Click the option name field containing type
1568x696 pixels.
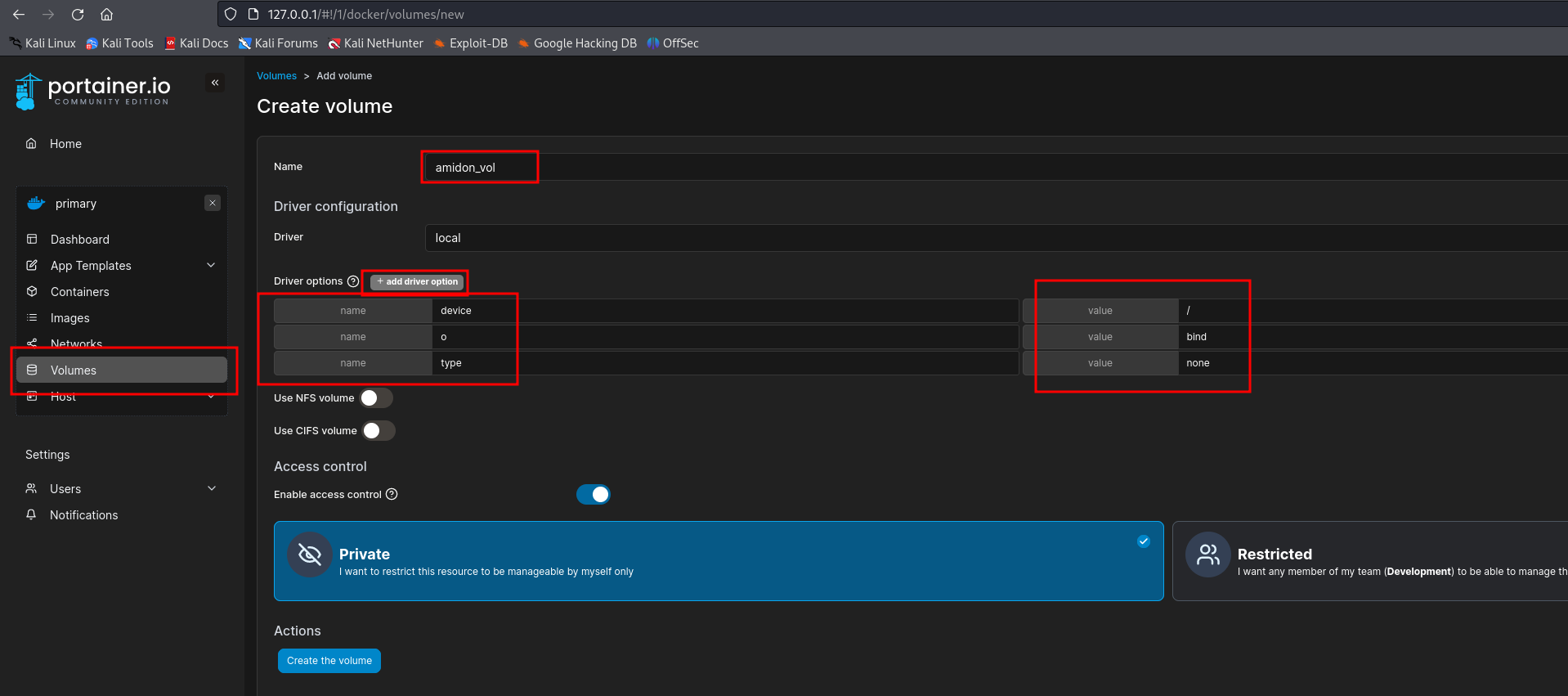coord(725,363)
